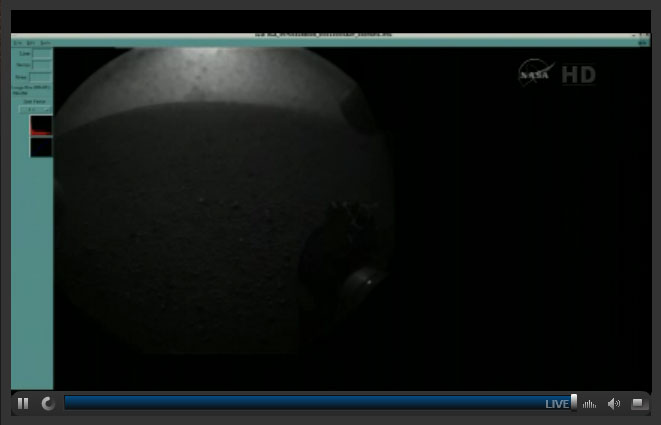The width and height of the screenshot is (661, 425).
Task: Click the white playhead handle on seek bar
Action: click(x=574, y=402)
